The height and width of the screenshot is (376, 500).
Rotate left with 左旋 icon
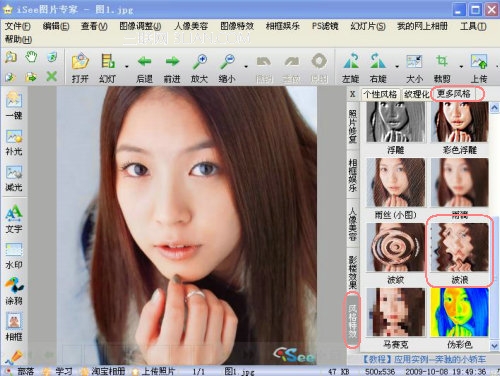click(x=351, y=68)
